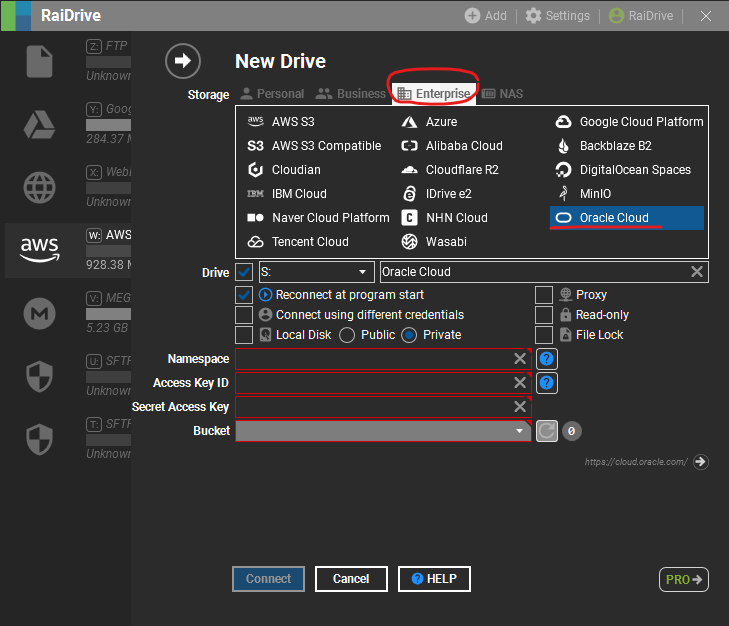Toggle Reconnect at program start checkbox

click(x=244, y=295)
